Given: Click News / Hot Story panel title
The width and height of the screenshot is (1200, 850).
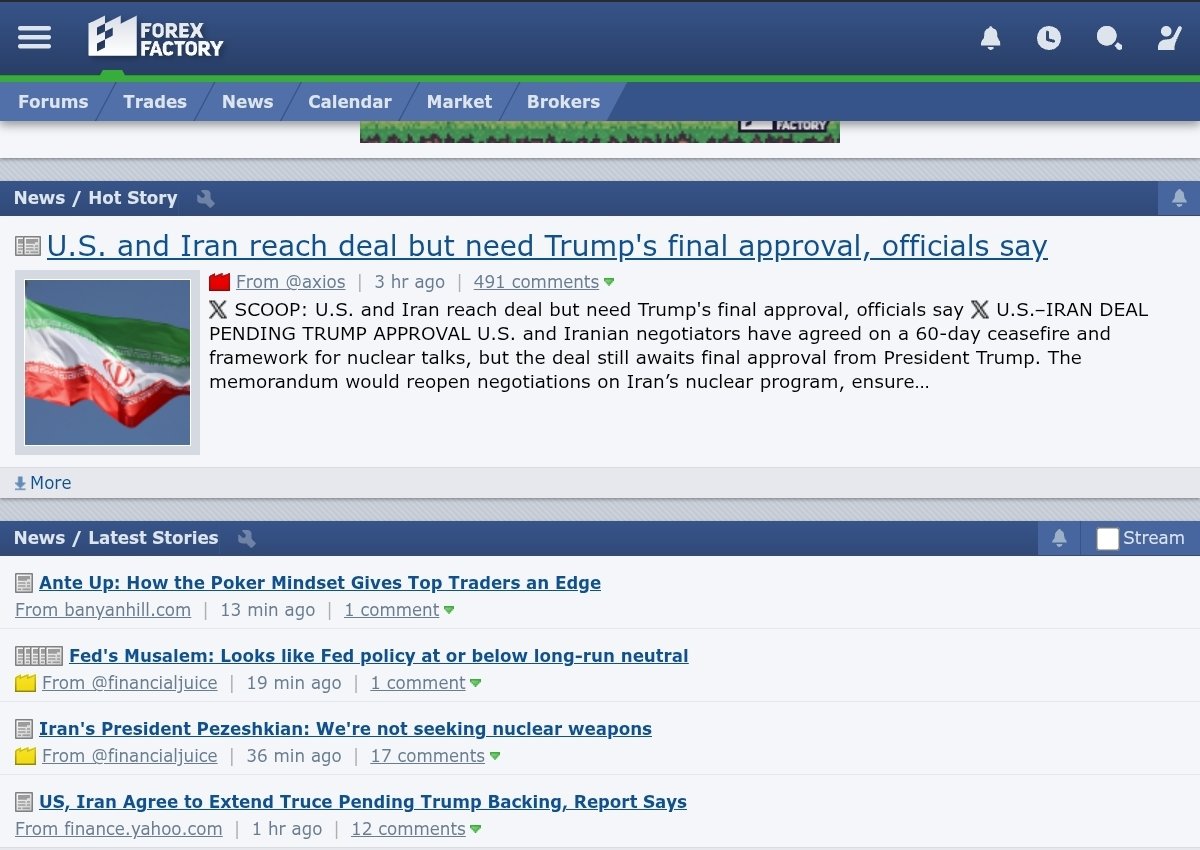Looking at the screenshot, I should [96, 198].
